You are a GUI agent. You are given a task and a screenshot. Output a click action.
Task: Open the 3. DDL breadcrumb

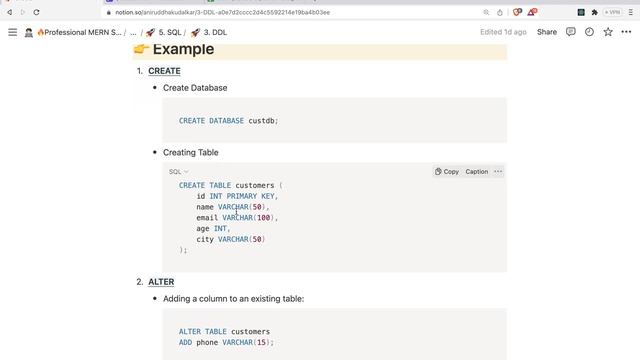[209, 32]
